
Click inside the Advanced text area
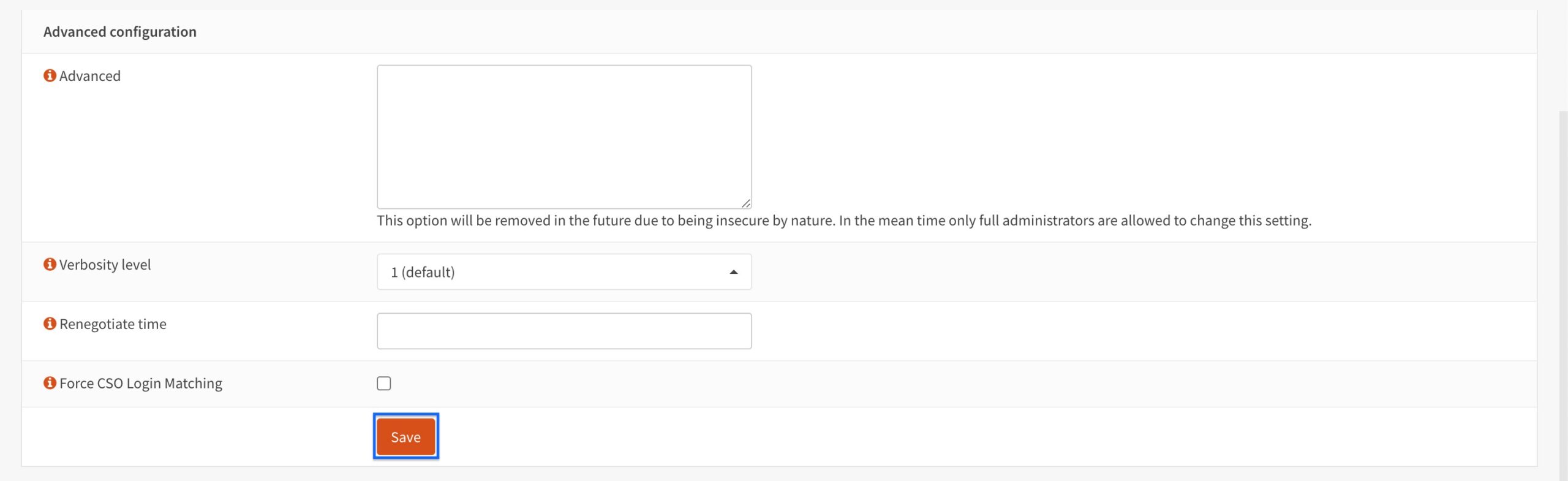pos(563,137)
